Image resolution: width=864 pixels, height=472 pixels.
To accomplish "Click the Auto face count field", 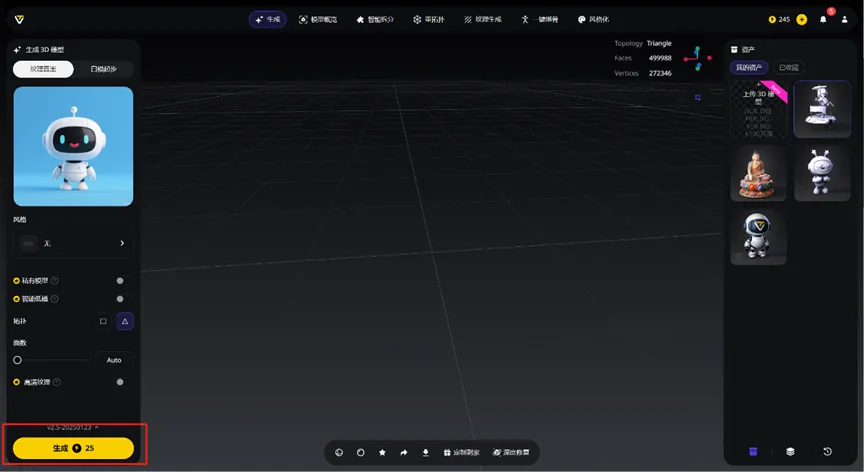I will click(114, 360).
